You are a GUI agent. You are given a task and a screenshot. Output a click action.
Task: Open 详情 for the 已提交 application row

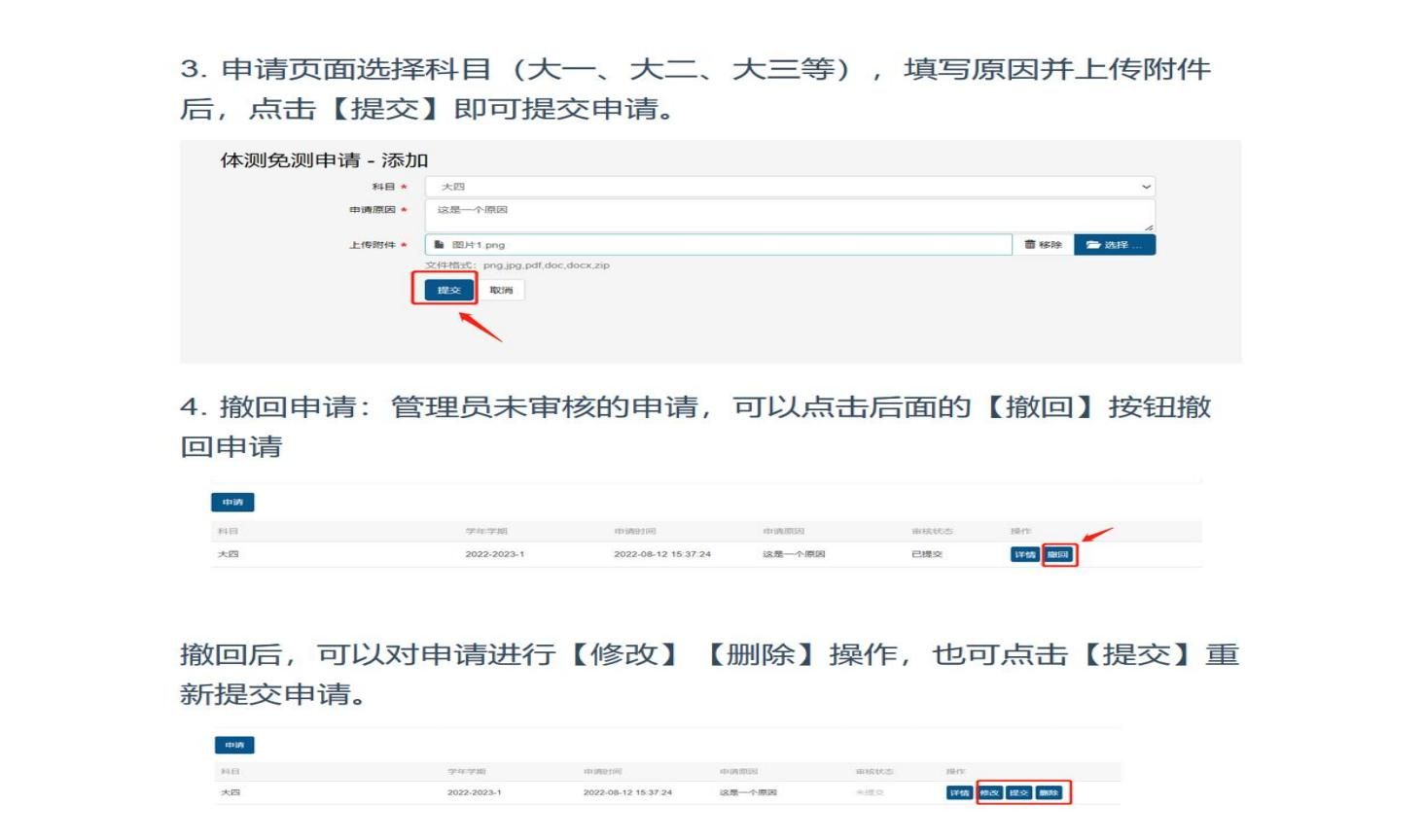(x=1025, y=555)
